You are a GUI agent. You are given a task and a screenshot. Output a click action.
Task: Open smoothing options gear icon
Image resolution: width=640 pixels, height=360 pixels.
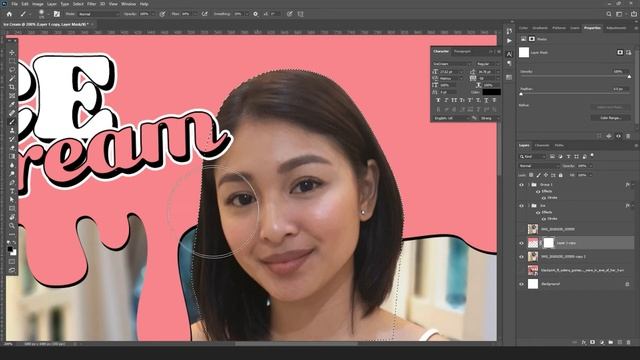256,14
